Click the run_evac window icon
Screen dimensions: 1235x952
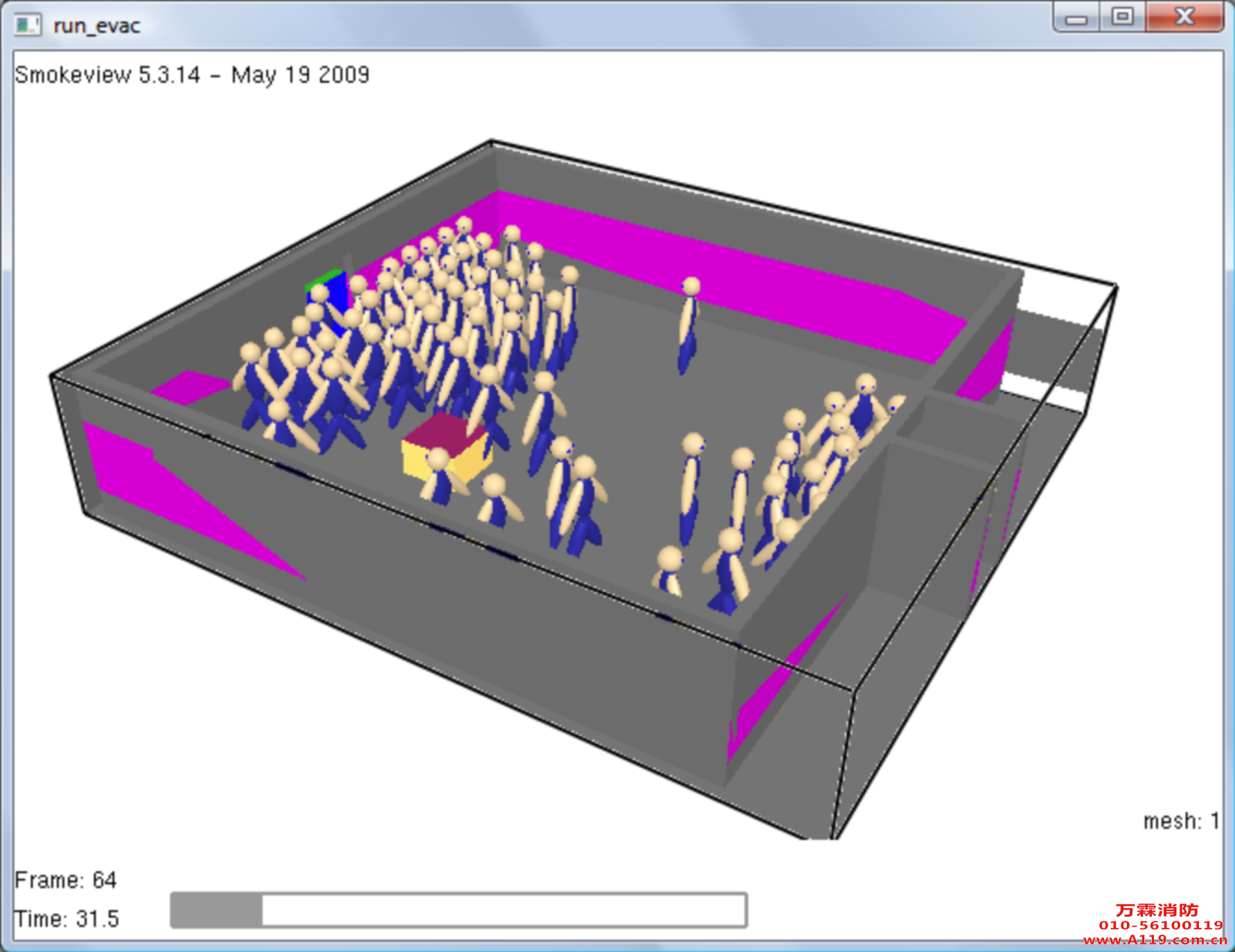coord(28,26)
